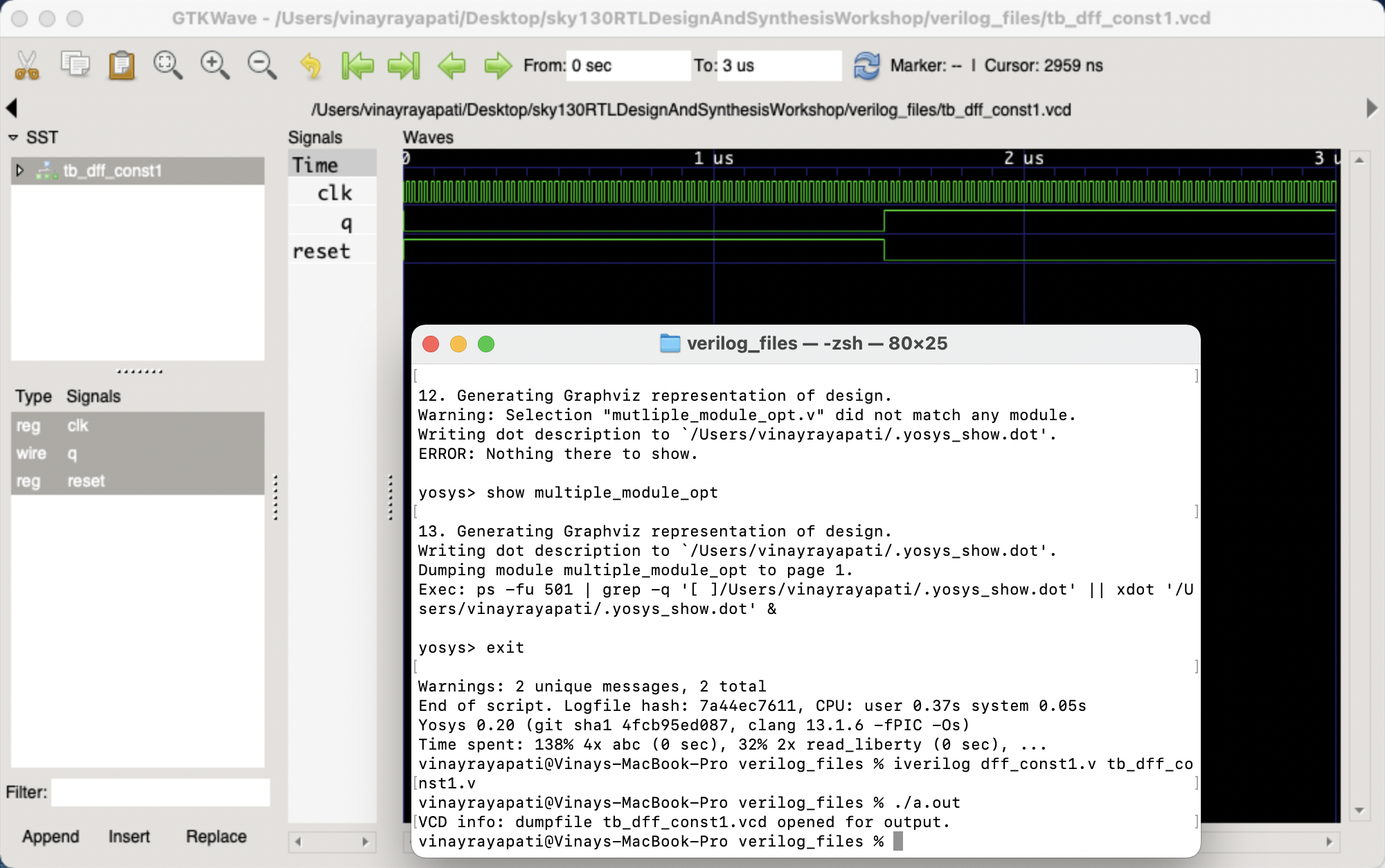Jump to the start of the waveform
The height and width of the screenshot is (868, 1385).
(x=358, y=65)
